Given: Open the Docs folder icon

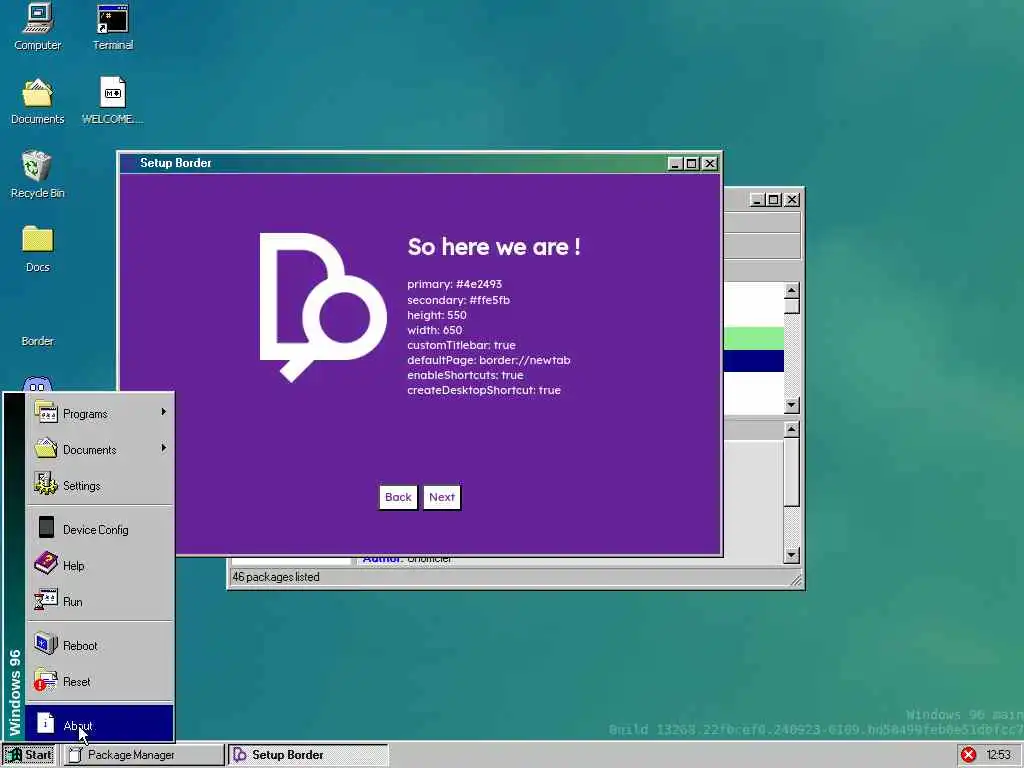Looking at the screenshot, I should coord(37,248).
